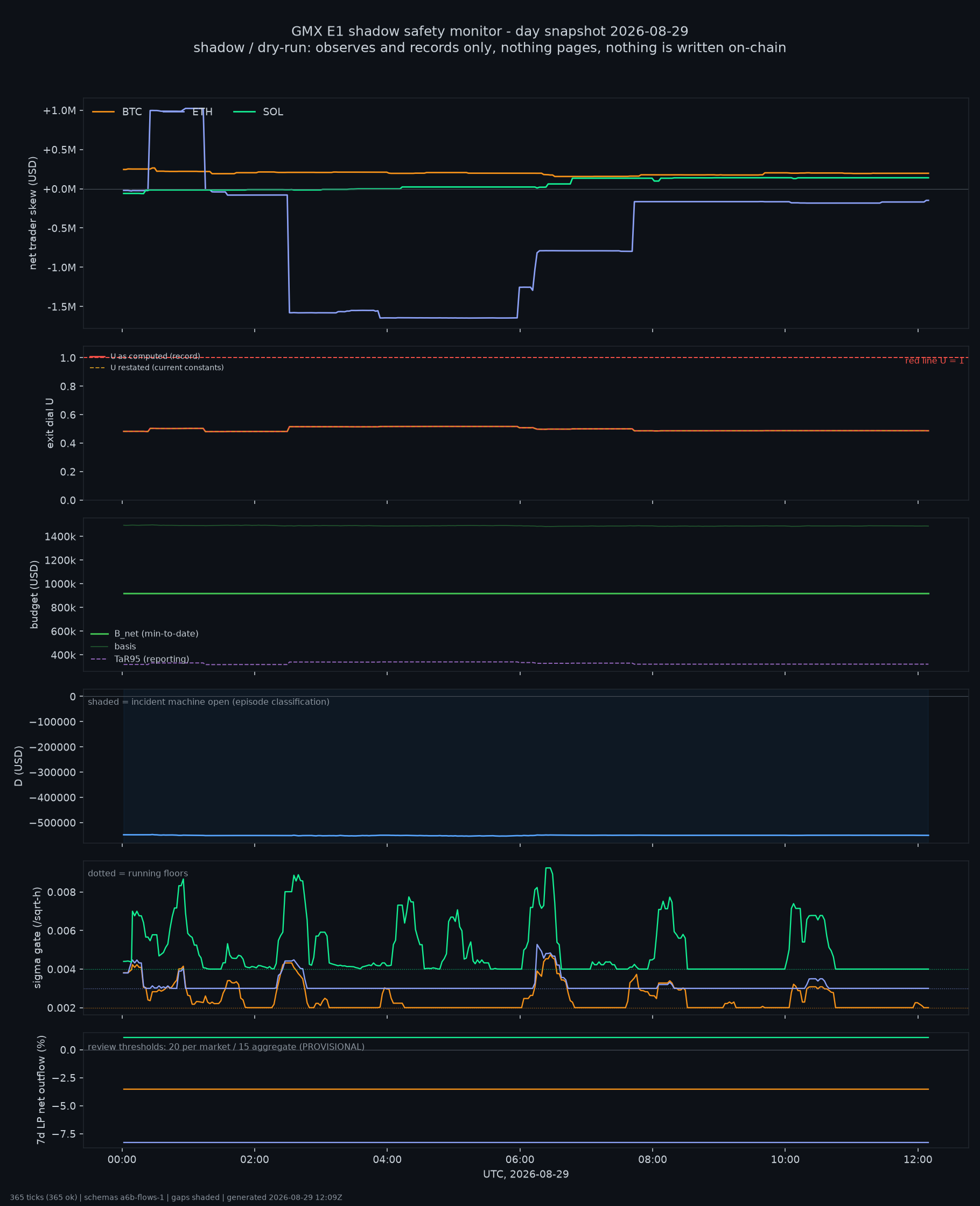Click the '08:00' time tick label
This screenshot has width=980, height=1206.
[653, 1160]
